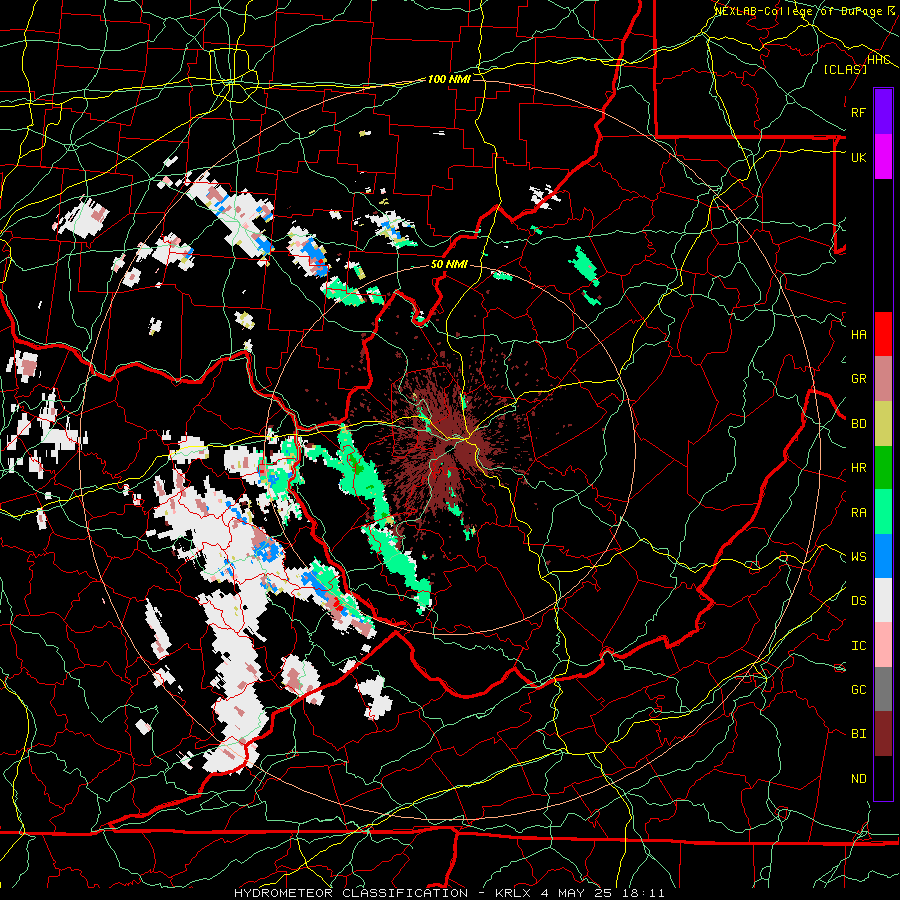Click the 'GC' legend label text
Image resolution: width=900 pixels, height=900 pixels.
click(858, 690)
